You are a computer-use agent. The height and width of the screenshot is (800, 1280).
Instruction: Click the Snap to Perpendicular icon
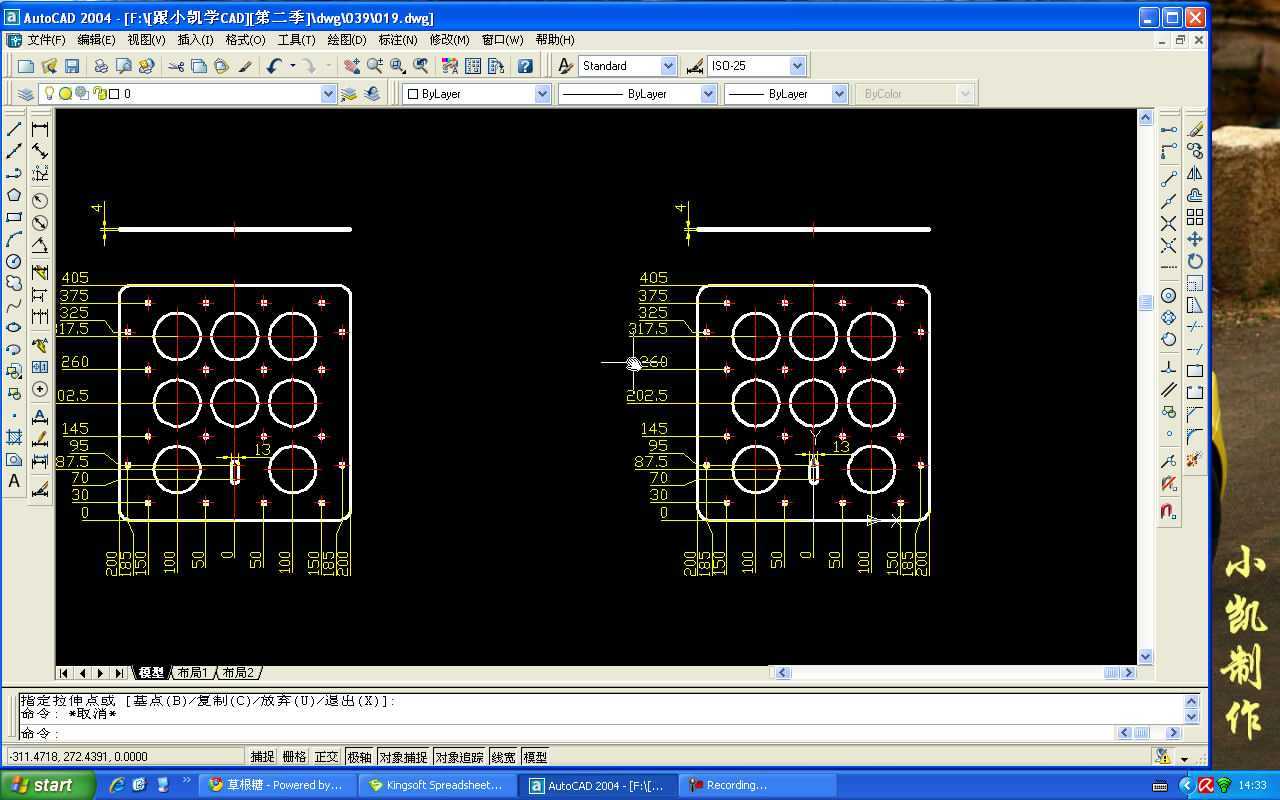1168,367
